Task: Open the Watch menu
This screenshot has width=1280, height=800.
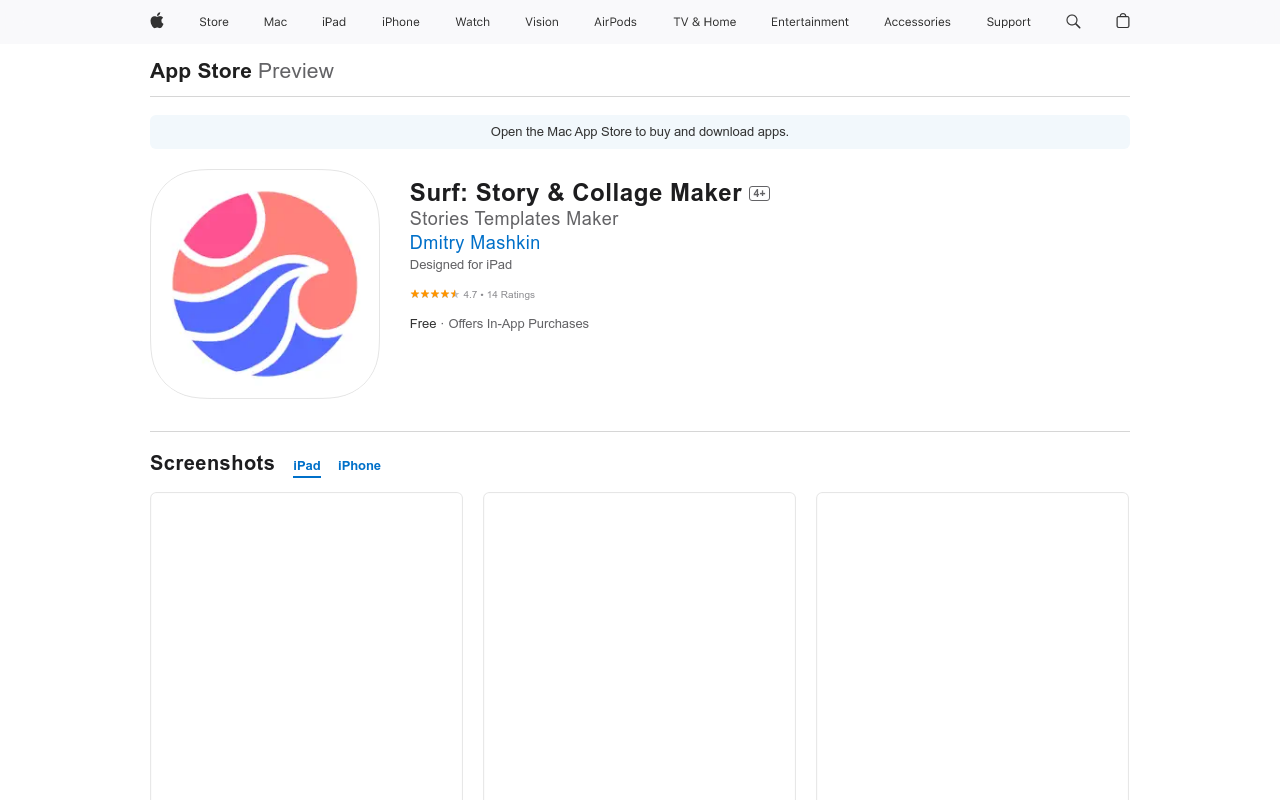Action: coord(473,22)
